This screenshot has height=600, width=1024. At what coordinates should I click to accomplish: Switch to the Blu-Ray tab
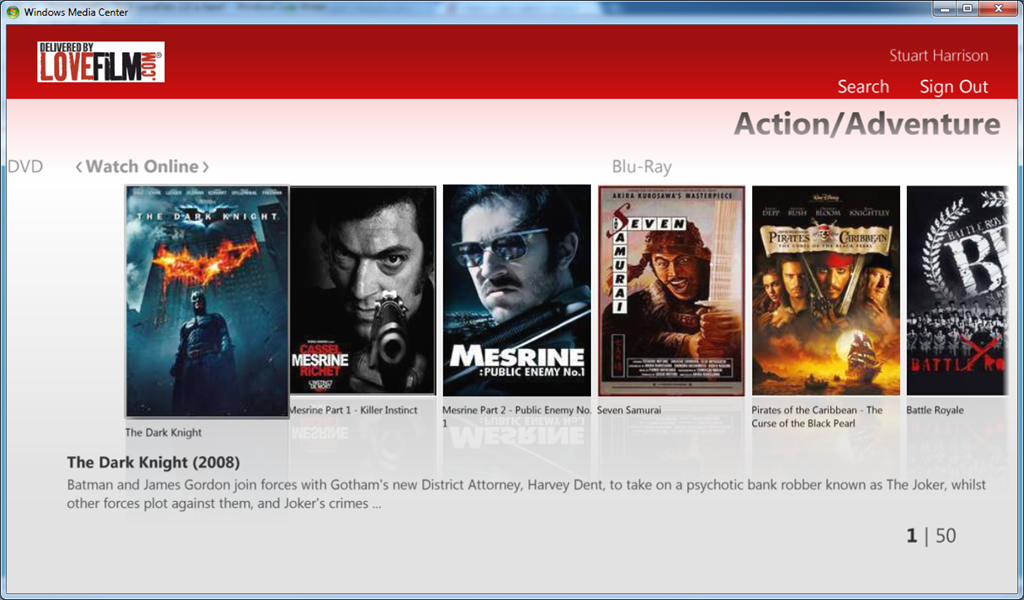pos(641,167)
